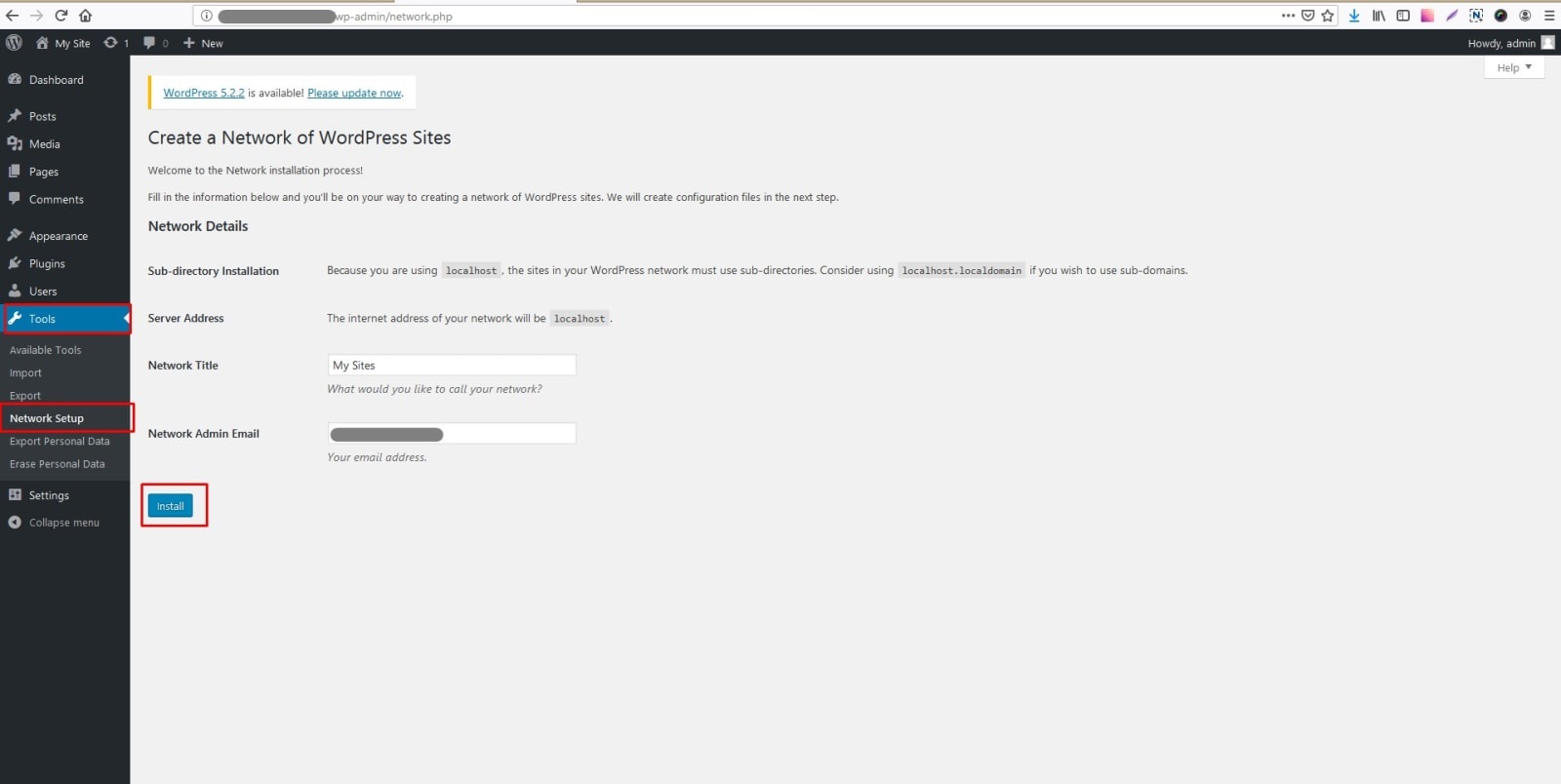Open the Appearance menu in sidebar

58,236
